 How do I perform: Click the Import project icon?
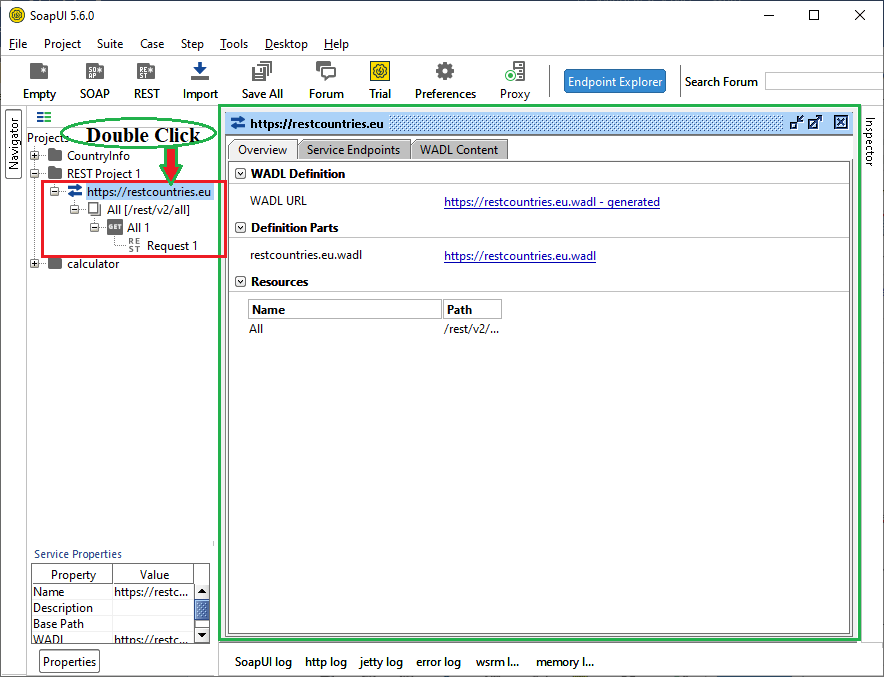pyautogui.click(x=200, y=72)
